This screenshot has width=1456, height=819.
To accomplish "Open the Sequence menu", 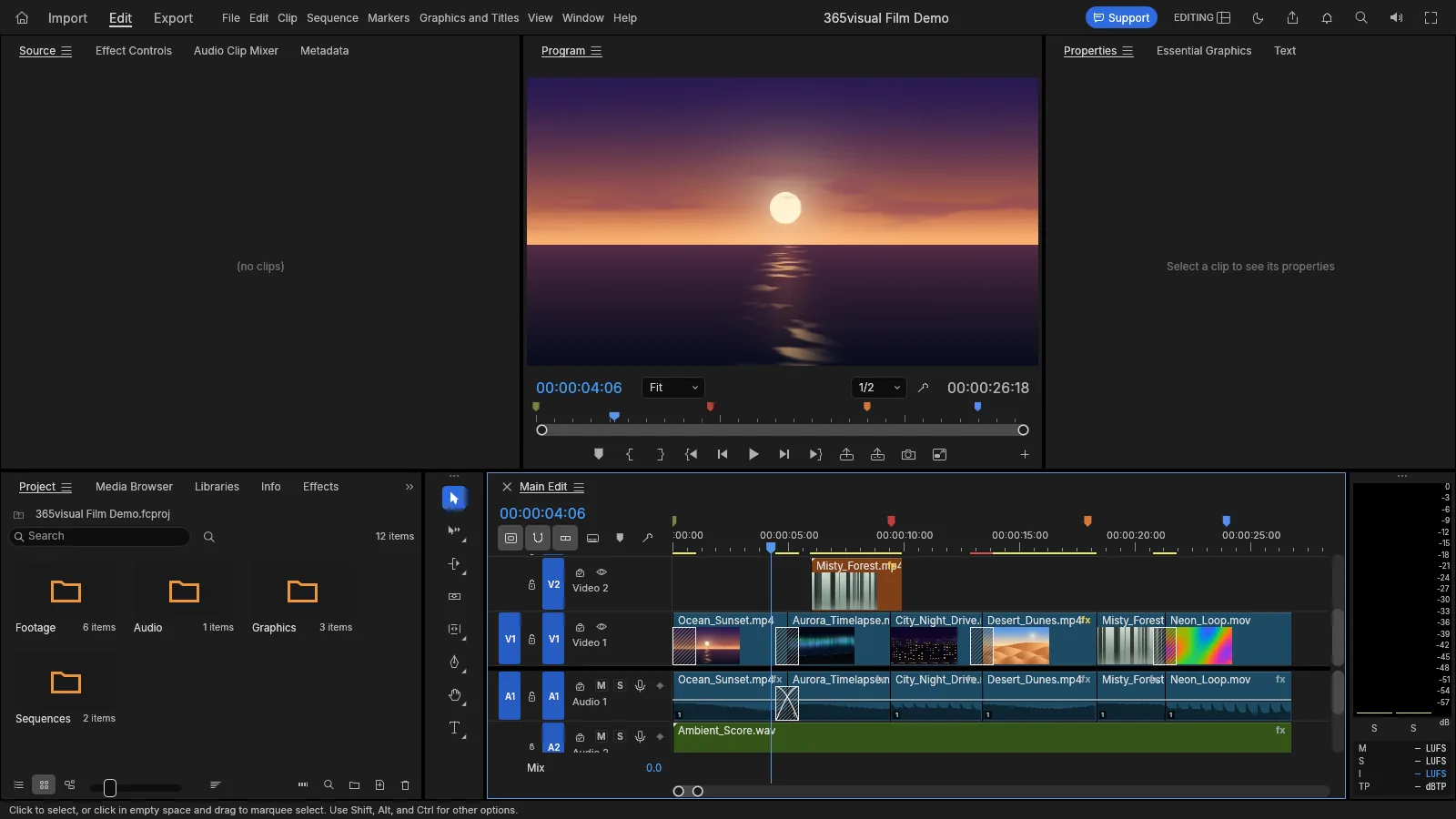I will (x=332, y=18).
